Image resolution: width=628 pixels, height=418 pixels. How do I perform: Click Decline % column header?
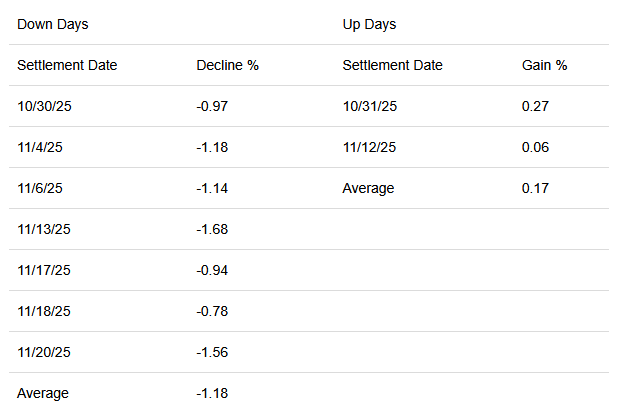pos(228,65)
